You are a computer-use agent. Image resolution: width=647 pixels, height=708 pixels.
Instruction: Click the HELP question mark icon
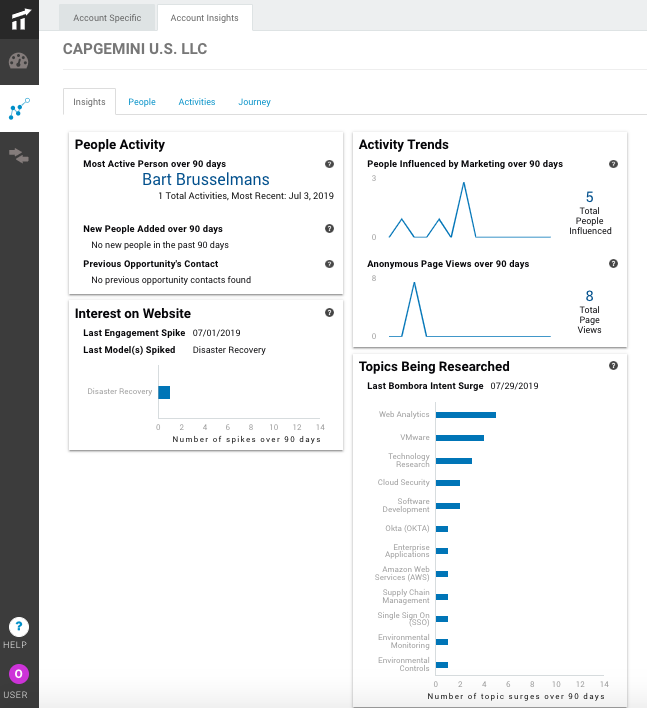[19, 627]
